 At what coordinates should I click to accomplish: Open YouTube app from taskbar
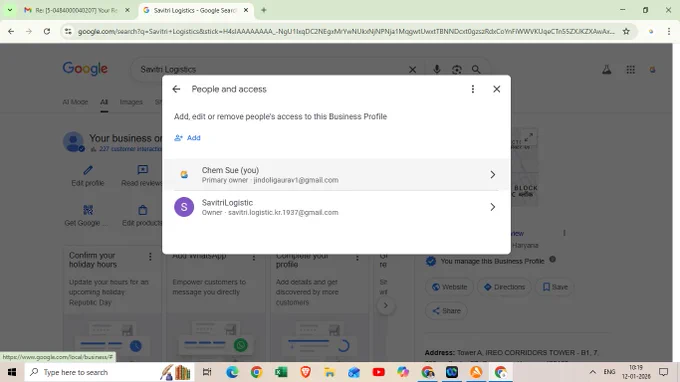[379, 372]
